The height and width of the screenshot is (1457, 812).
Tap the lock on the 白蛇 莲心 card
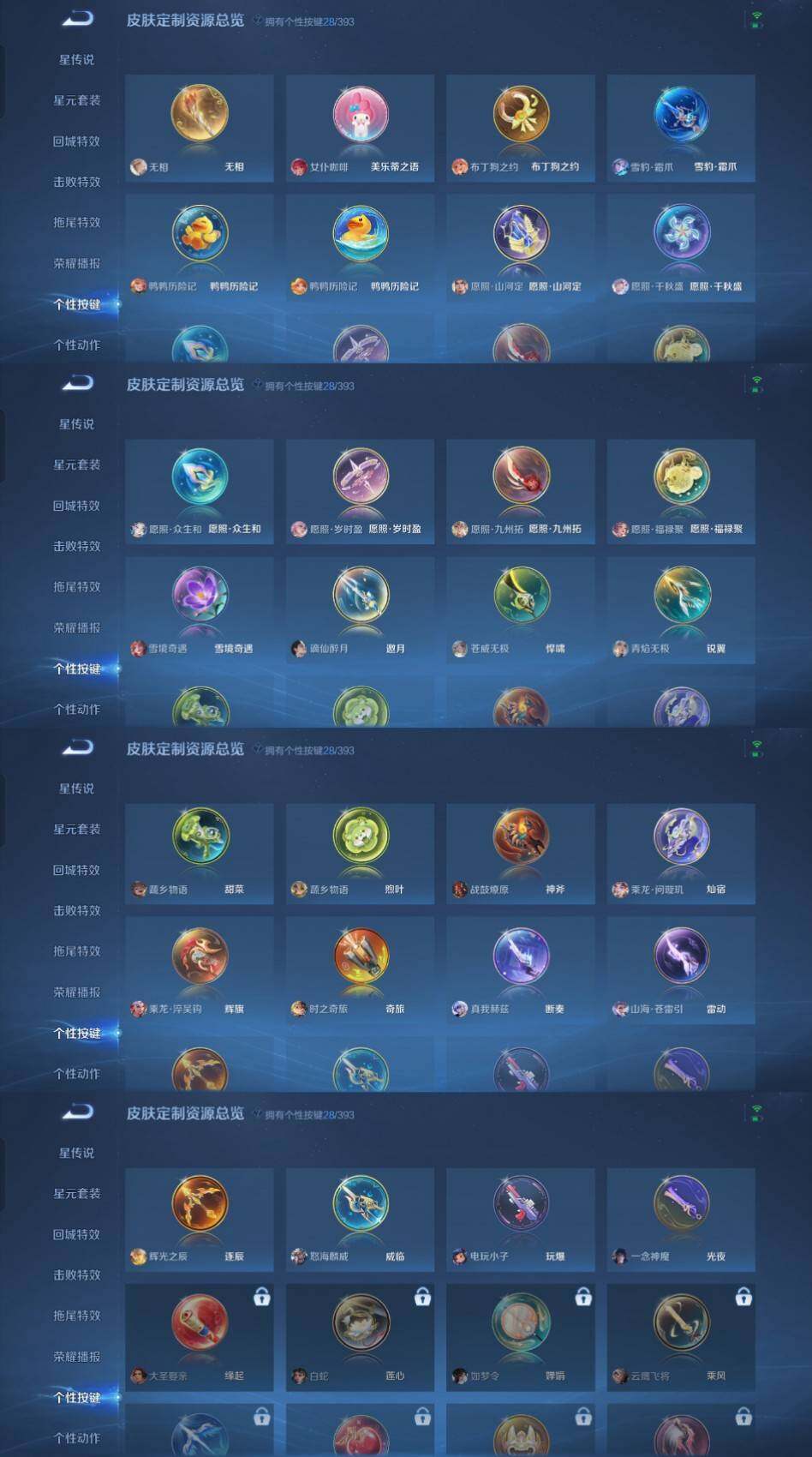tap(422, 1297)
